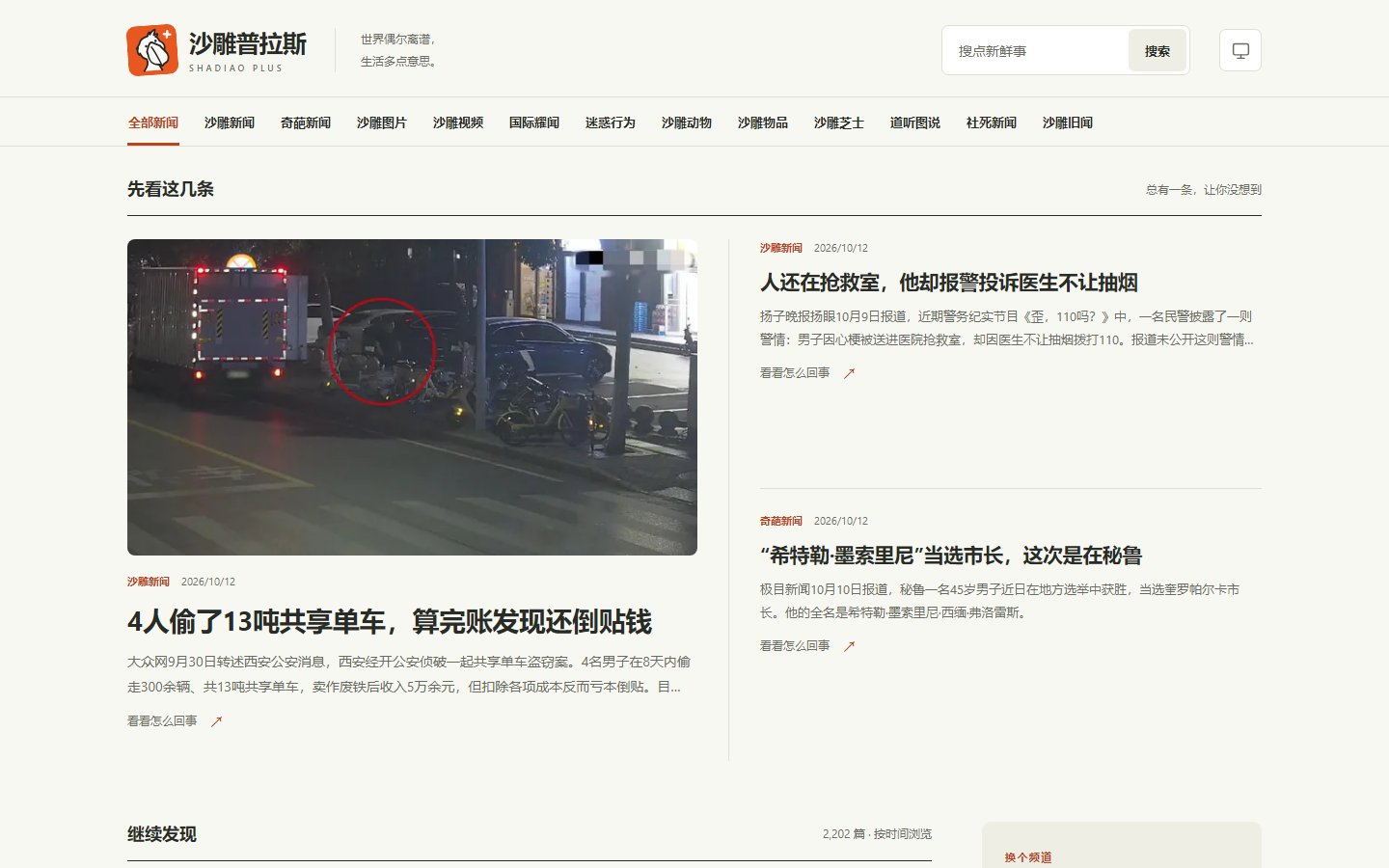The height and width of the screenshot is (868, 1389).
Task: Click the 先看这几条 section heading
Action: click(171, 189)
